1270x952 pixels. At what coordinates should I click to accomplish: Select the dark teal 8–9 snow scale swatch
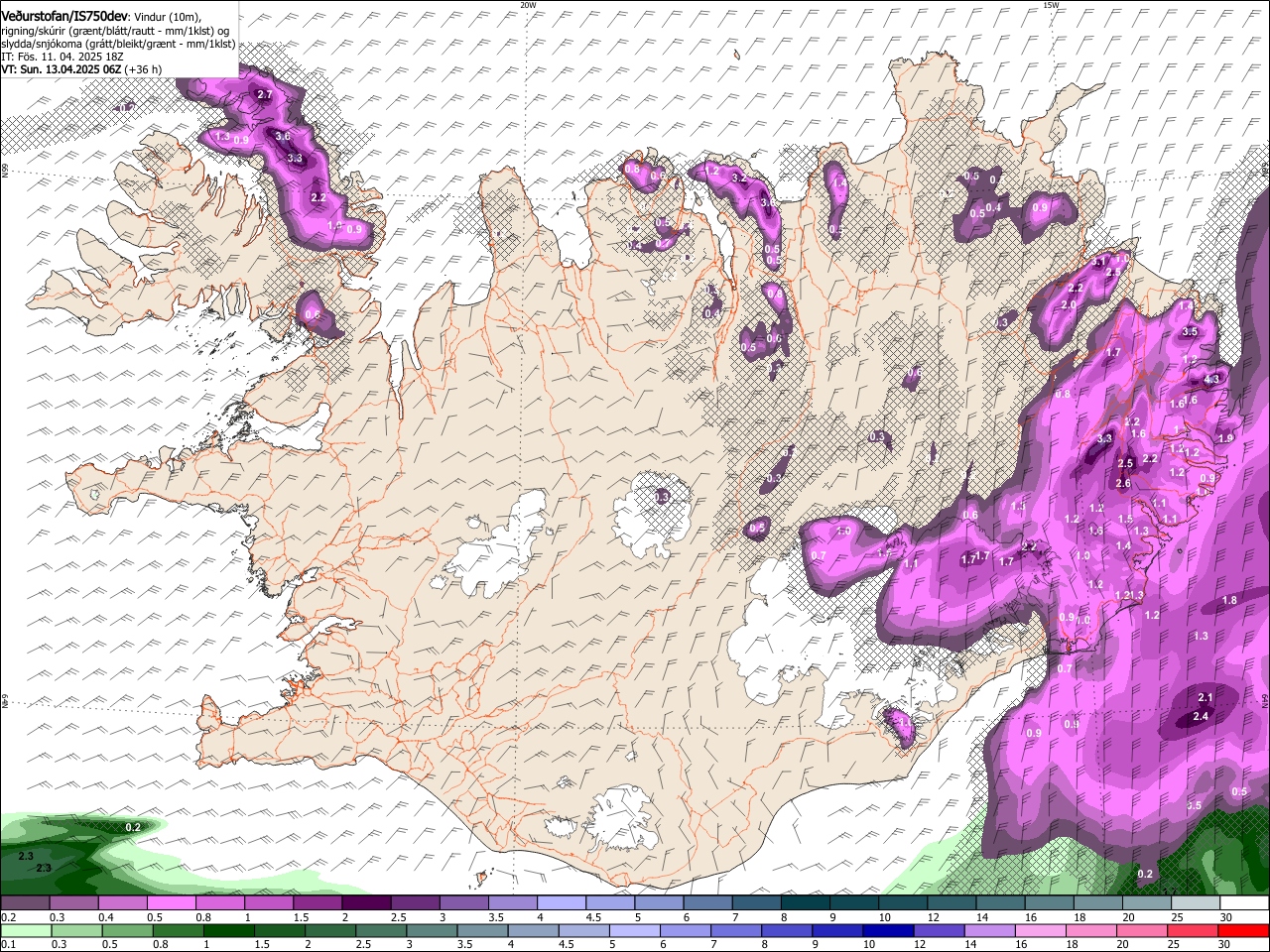coord(806,904)
